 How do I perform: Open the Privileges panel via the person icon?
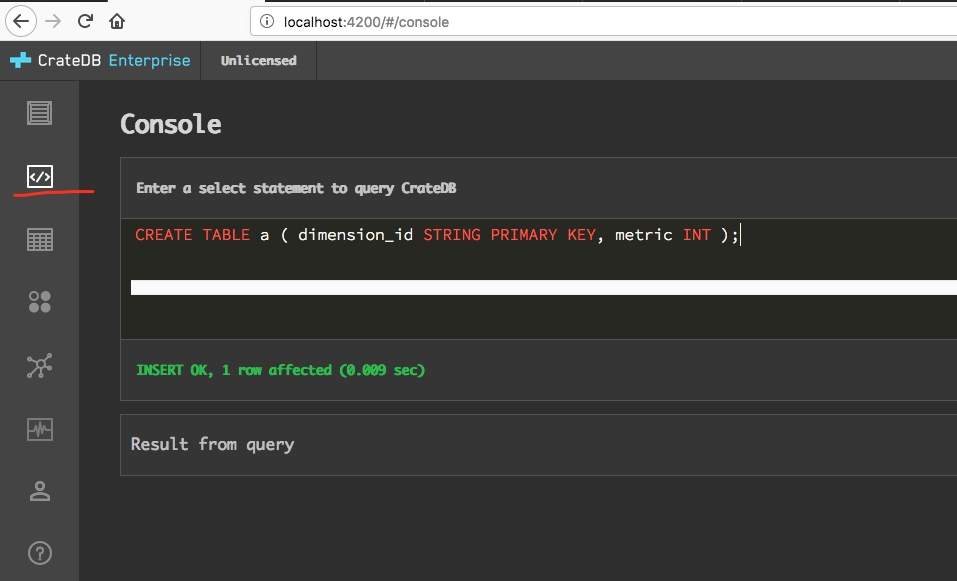tap(39, 491)
